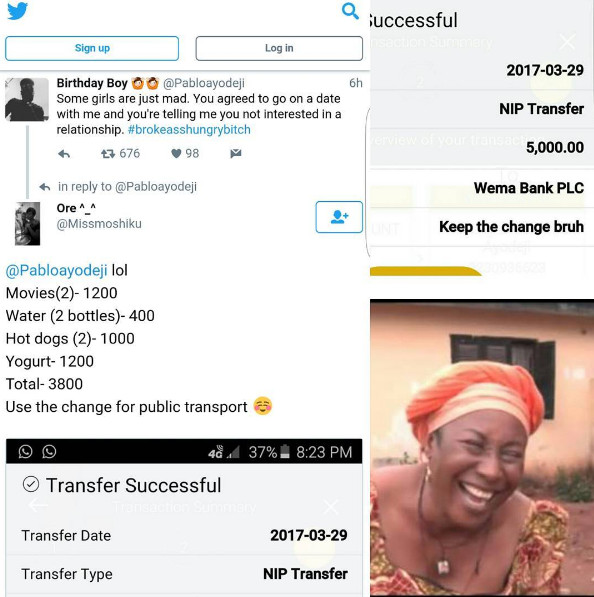This screenshot has width=594, height=597.
Task: Like the tweet with 98 likes
Action: tap(176, 153)
